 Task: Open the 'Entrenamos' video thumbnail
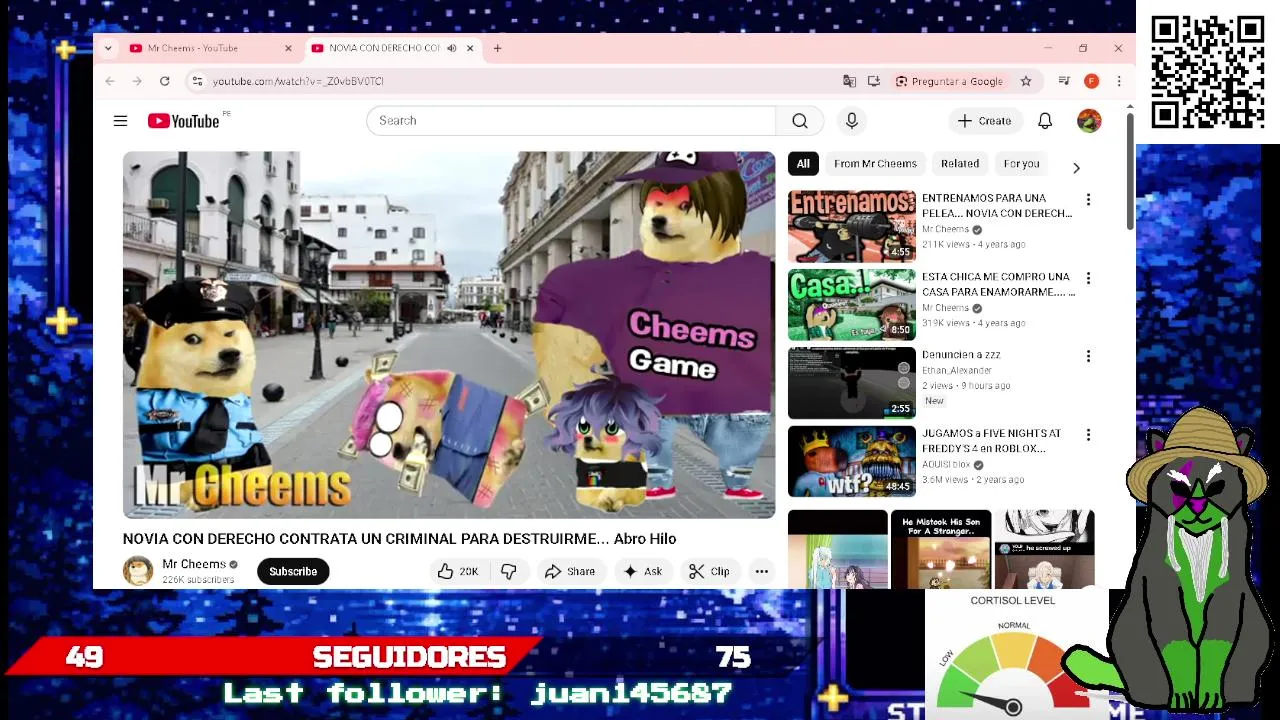[852, 226]
